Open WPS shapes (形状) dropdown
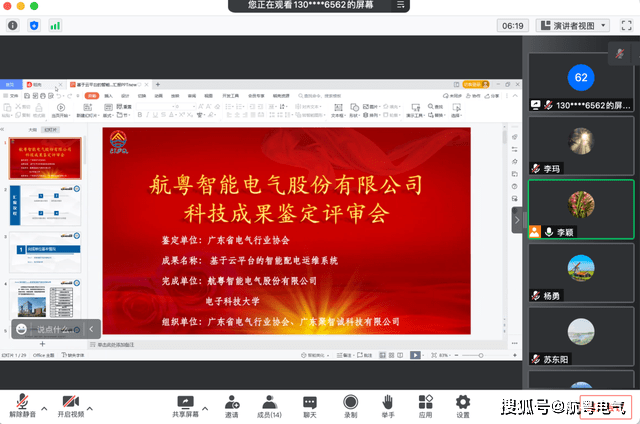Viewport: 640px width, 424px height. tap(354, 110)
